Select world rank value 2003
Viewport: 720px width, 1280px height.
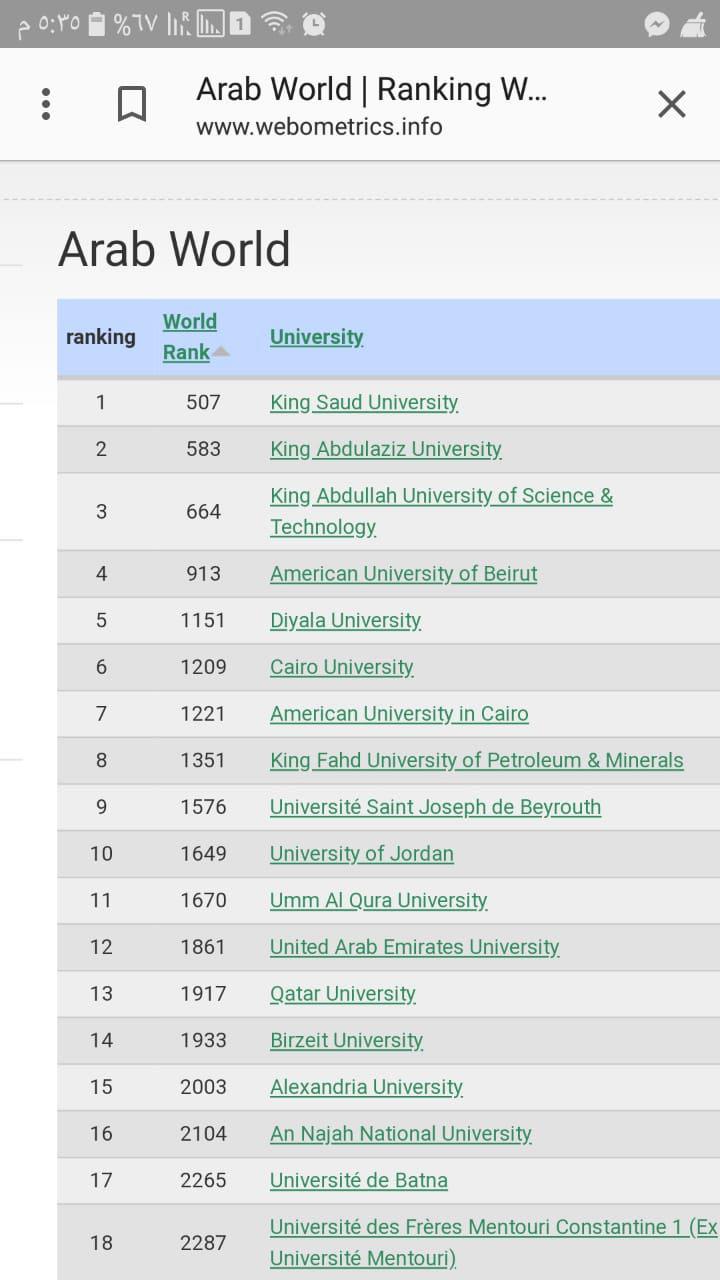coord(203,1087)
